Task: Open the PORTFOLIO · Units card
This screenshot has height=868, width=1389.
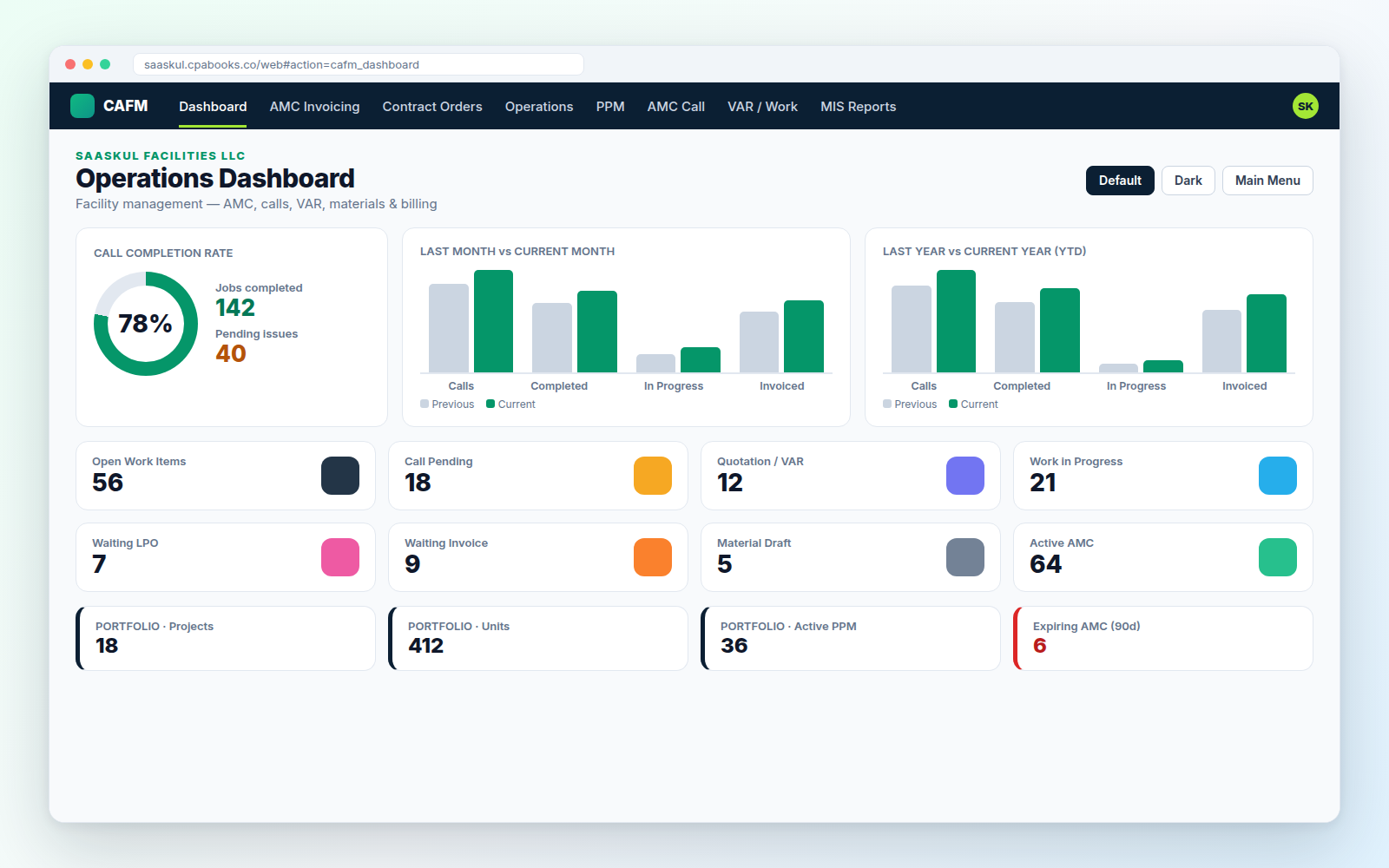Action: coord(538,638)
